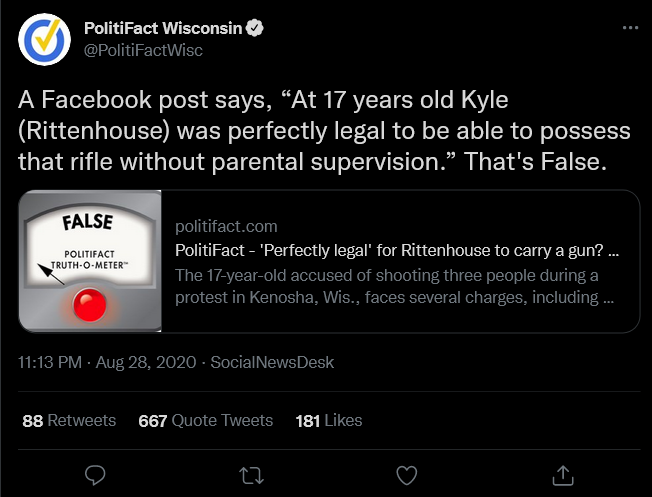
Task: Click the share upload icon
Action: 563,473
